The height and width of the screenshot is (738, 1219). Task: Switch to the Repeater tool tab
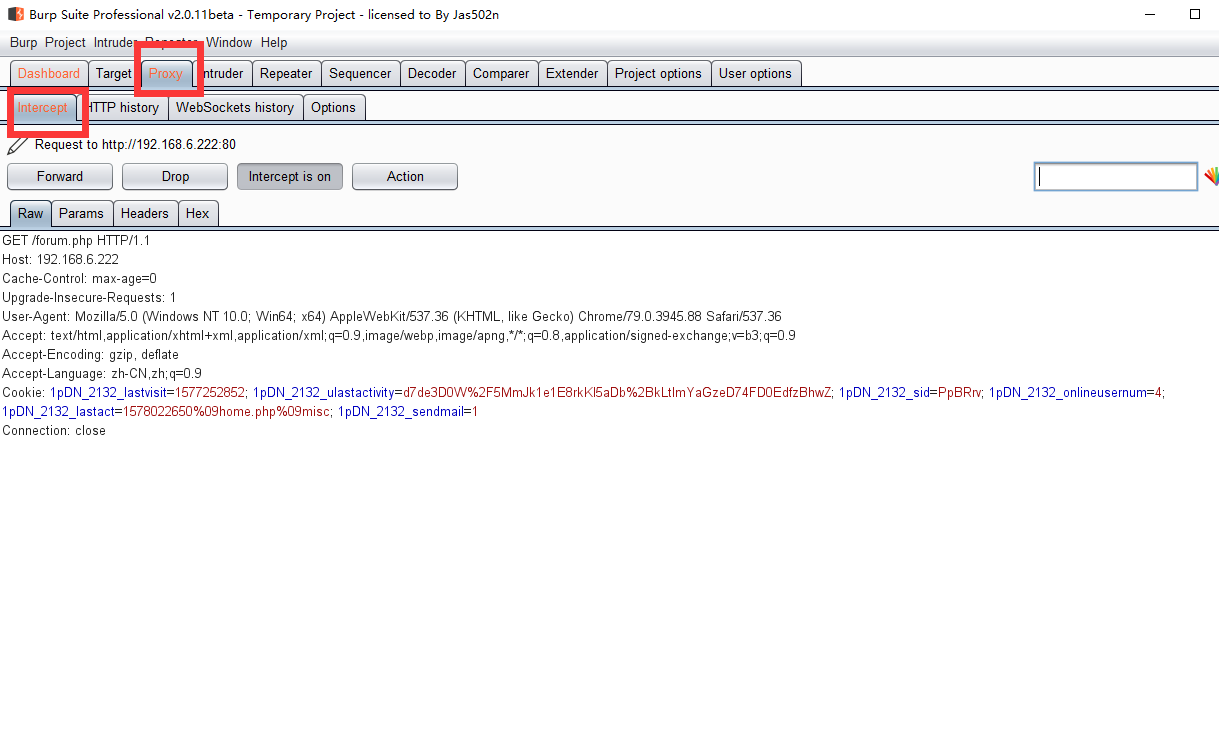286,74
